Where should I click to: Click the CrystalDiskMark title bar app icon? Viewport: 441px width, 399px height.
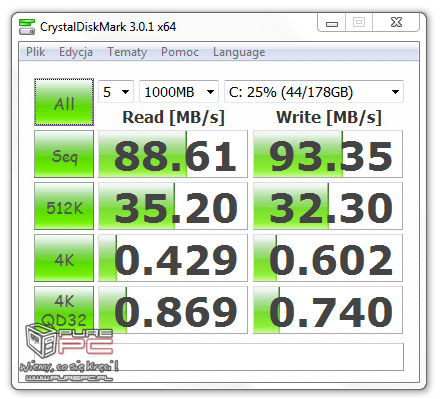tap(27, 27)
